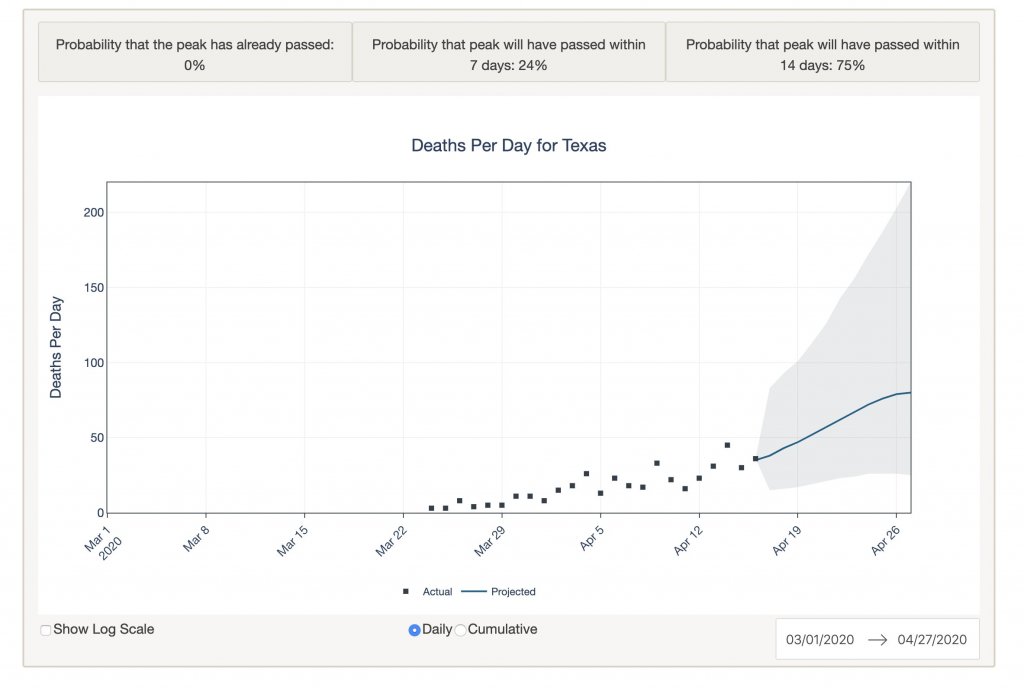Click the arrow between the date range values
Image resolution: width=1024 pixels, height=696 pixels.
pos(877,640)
